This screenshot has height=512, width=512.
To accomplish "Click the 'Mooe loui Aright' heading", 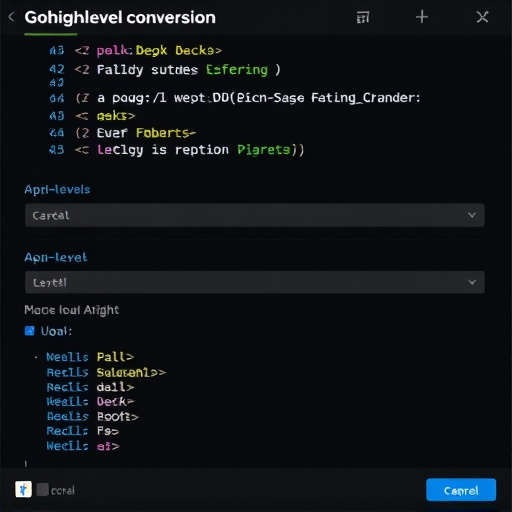I will tap(72, 310).
